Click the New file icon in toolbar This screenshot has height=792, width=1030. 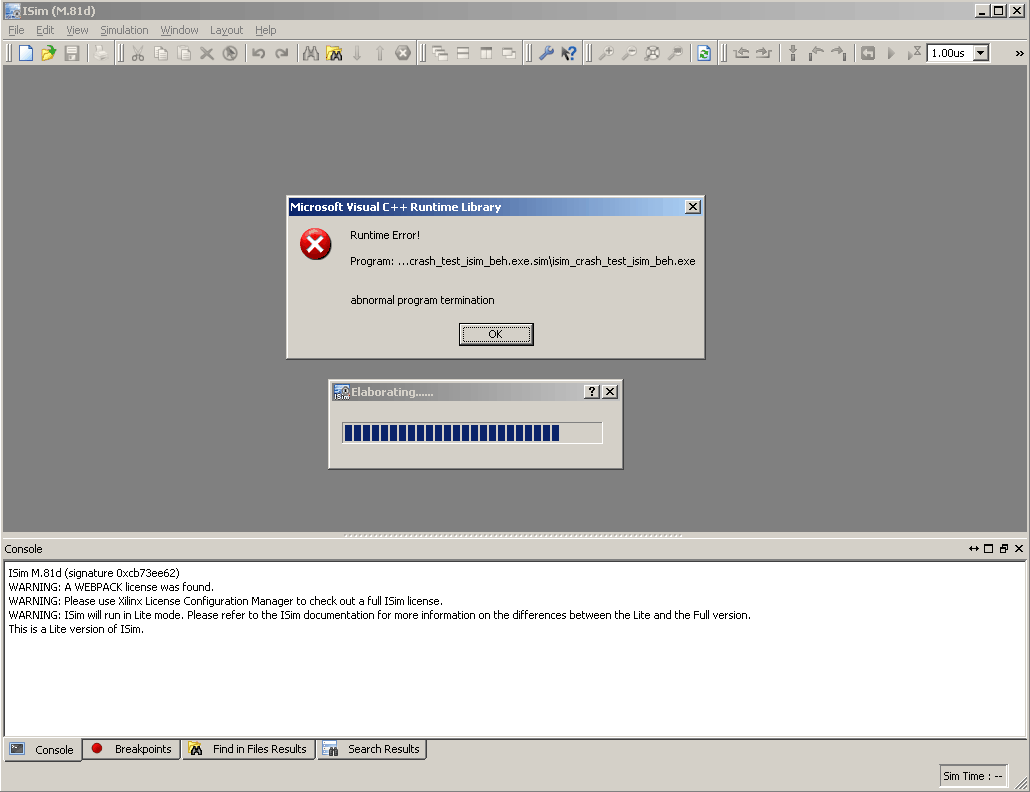(26, 53)
